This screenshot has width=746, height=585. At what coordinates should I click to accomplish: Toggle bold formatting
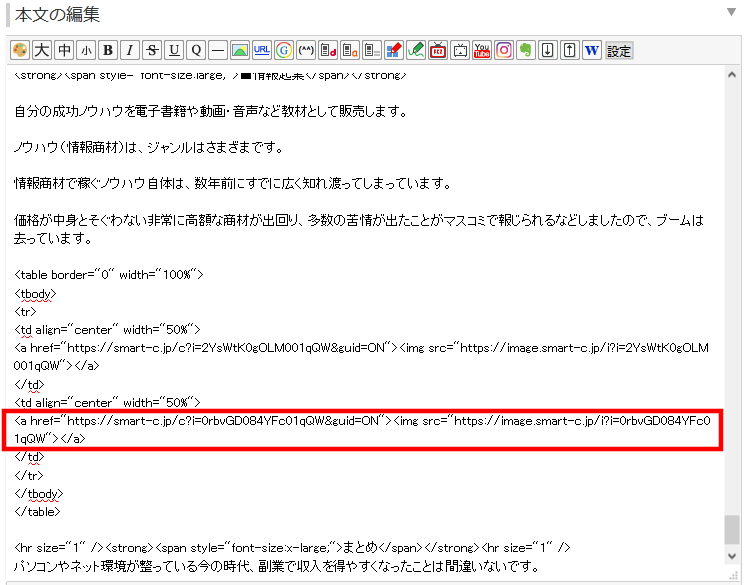108,50
